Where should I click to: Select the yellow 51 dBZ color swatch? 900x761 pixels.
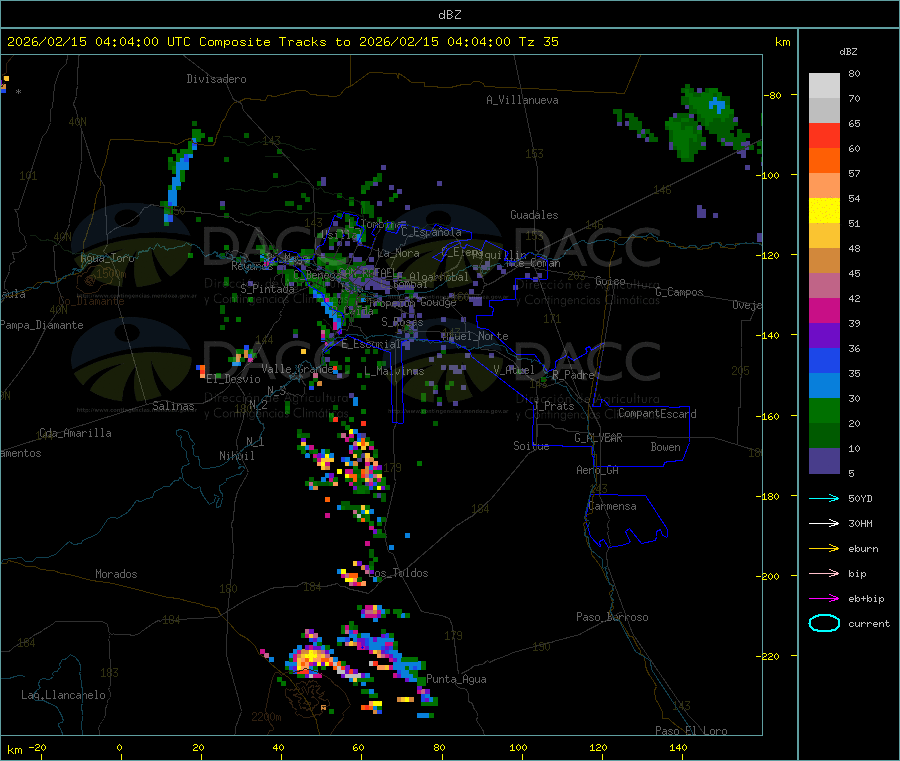click(824, 211)
